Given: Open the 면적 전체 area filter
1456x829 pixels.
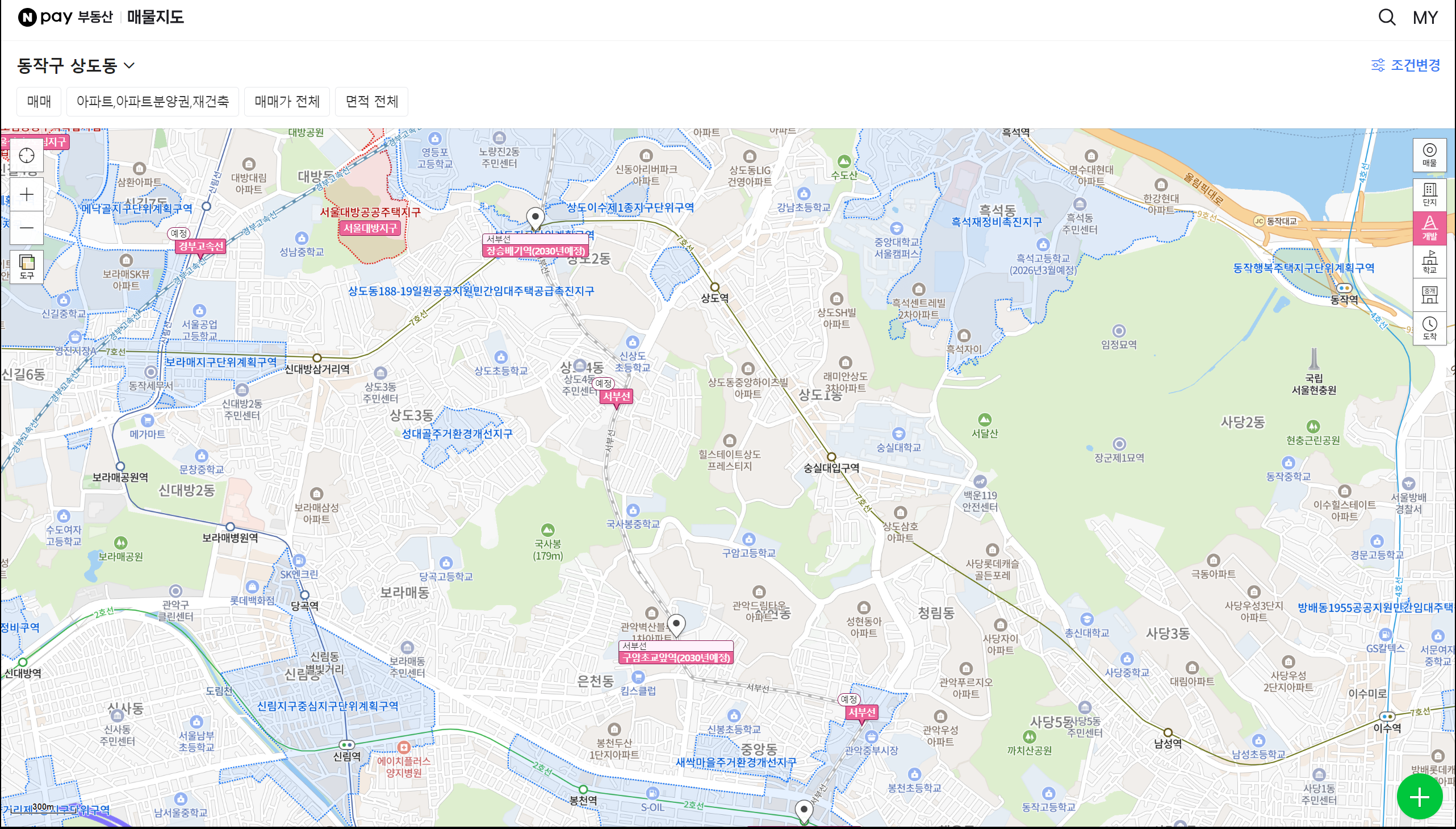Looking at the screenshot, I should 371,101.
